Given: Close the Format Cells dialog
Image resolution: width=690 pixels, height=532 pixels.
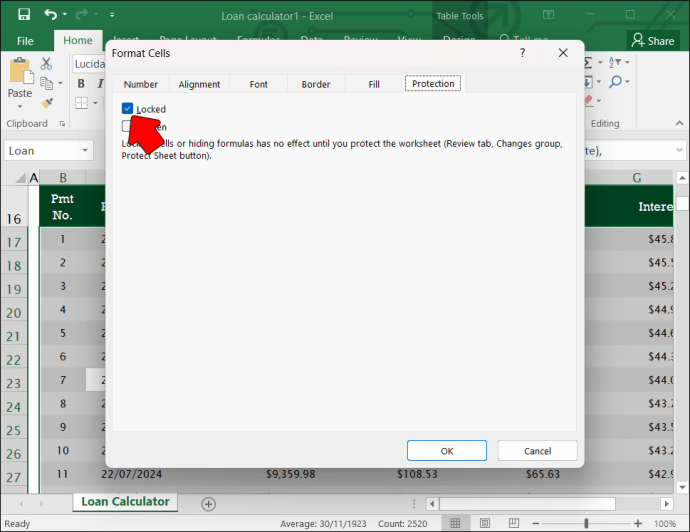Looking at the screenshot, I should click(563, 53).
